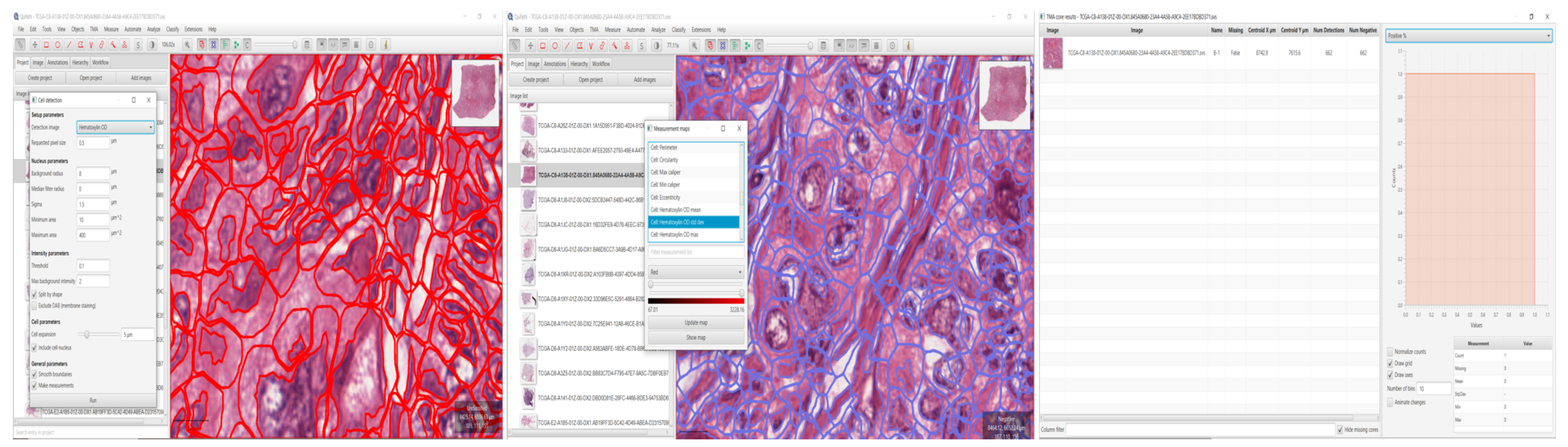The image size is (1568, 447).
Task: Select the Polygon tool in middle window
Action: pyautogui.click(x=580, y=46)
